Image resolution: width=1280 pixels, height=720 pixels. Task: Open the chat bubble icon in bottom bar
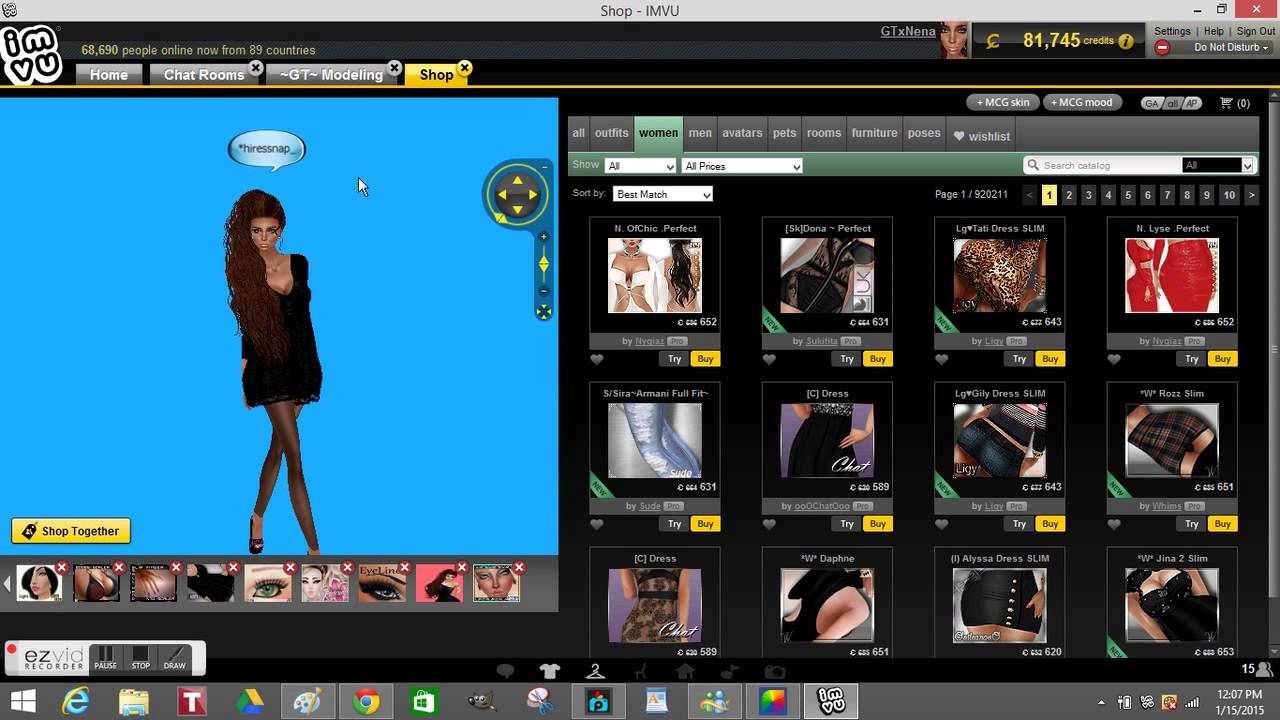(506, 672)
